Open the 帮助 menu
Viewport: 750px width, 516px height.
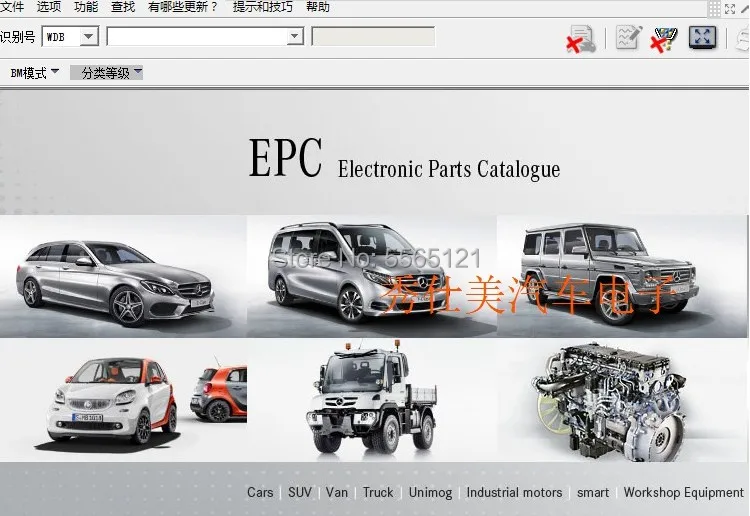318,7
